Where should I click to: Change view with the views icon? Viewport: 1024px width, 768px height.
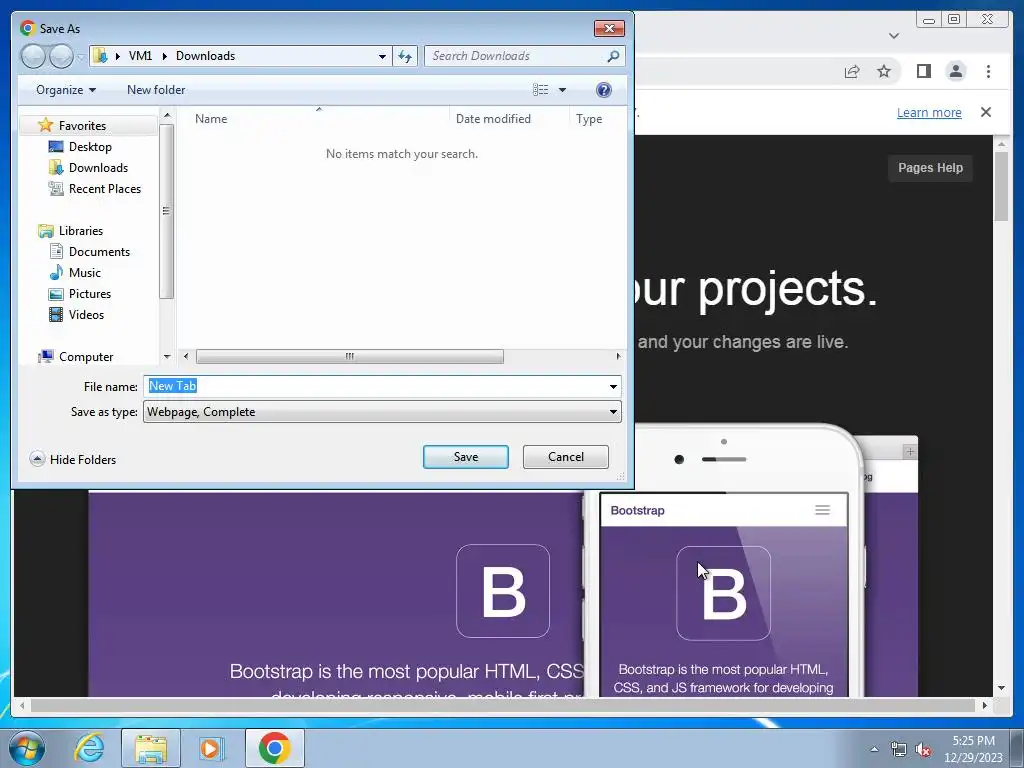point(541,90)
